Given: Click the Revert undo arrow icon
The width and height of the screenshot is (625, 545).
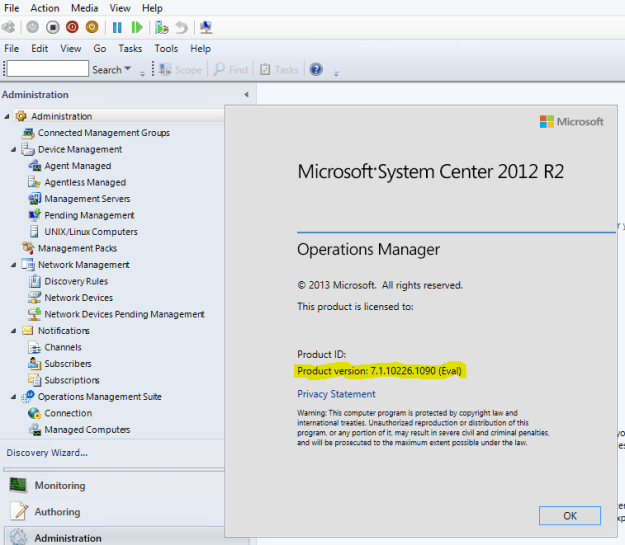Looking at the screenshot, I should [182, 28].
